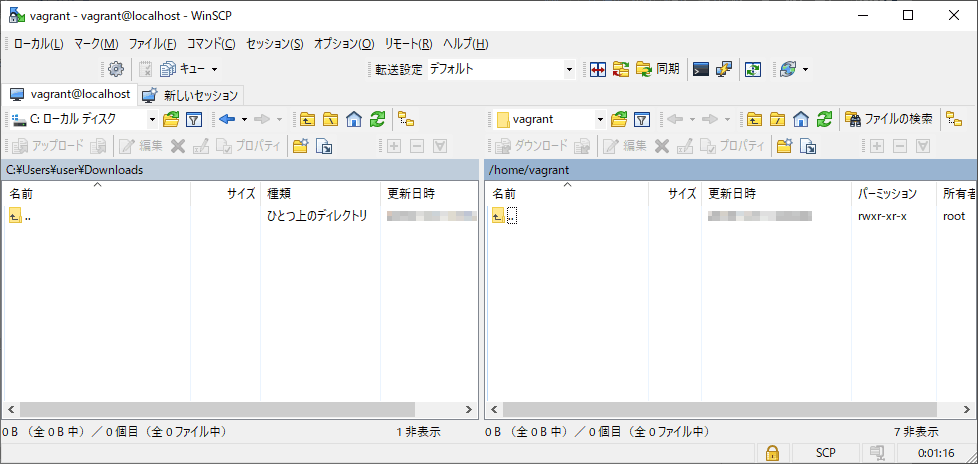Click the compare directories icon
The width and height of the screenshot is (978, 464).
598,69
